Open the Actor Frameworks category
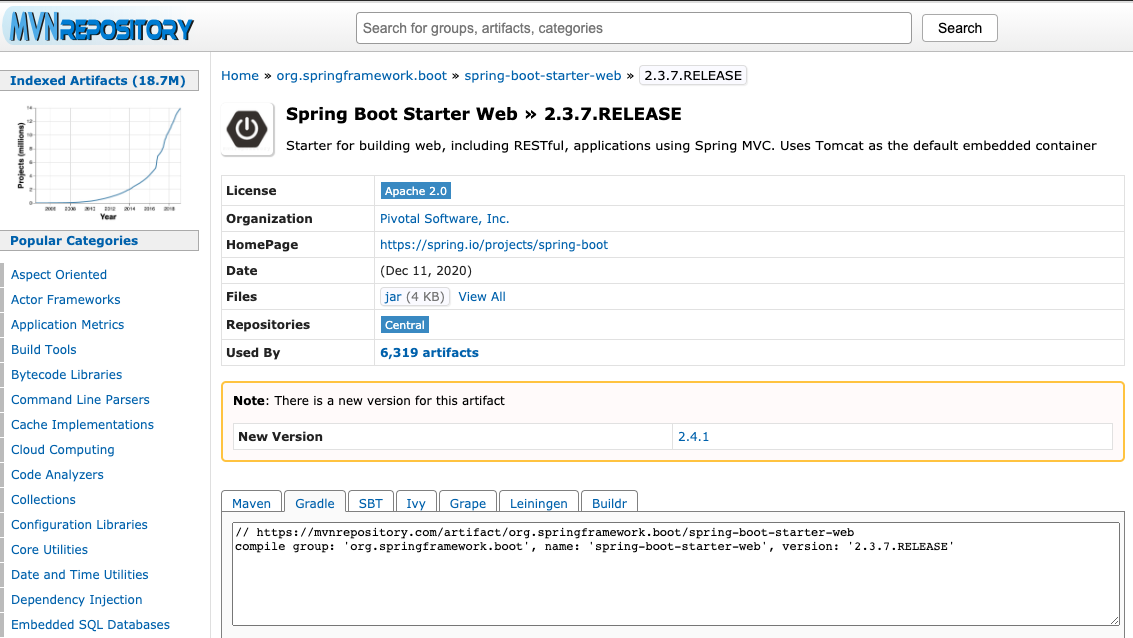Viewport: 1133px width, 638px height. pyautogui.click(x=65, y=300)
